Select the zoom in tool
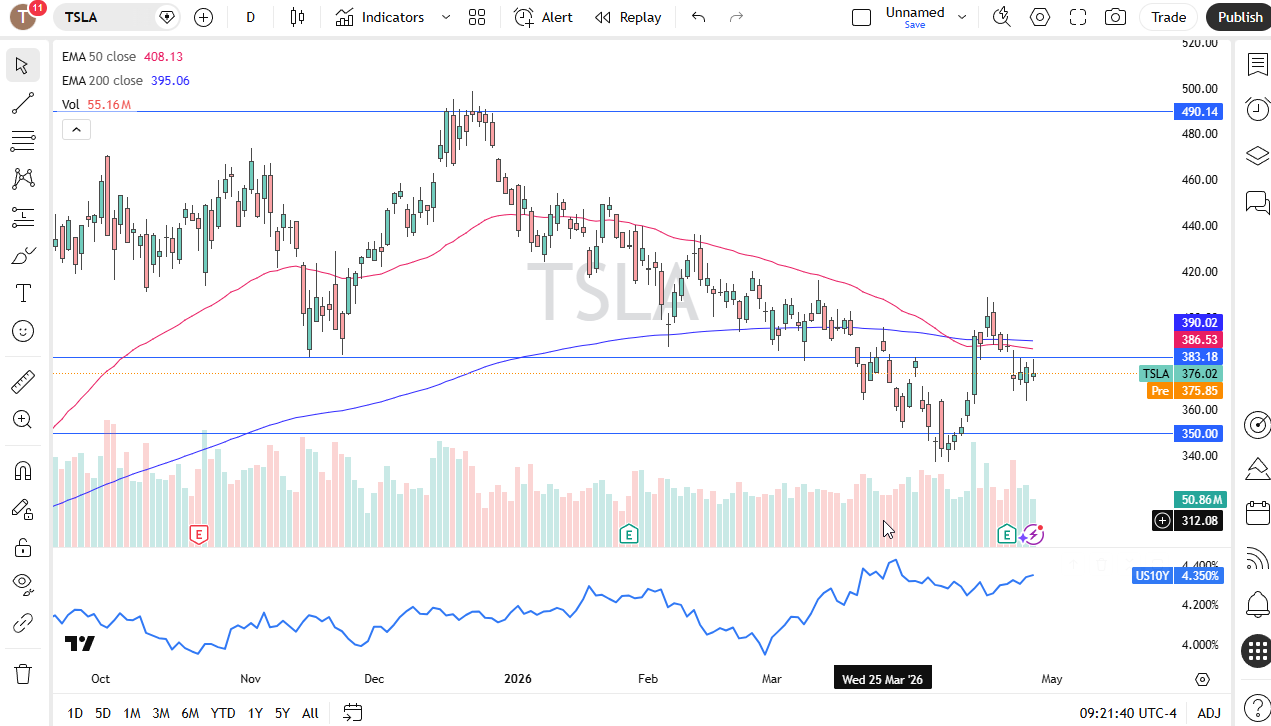The height and width of the screenshot is (726, 1271). pos(23,420)
